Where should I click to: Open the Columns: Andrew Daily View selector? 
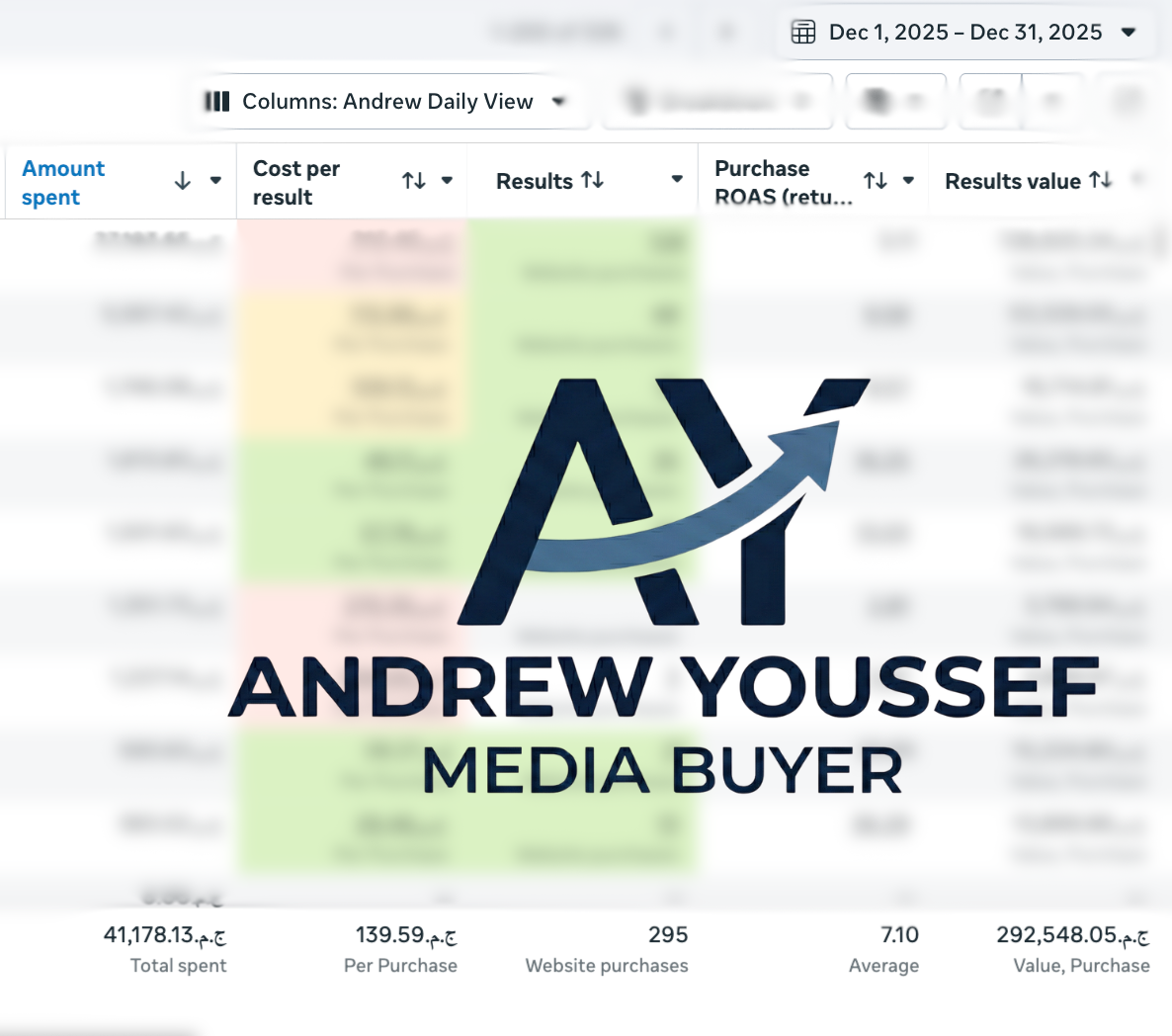(386, 102)
